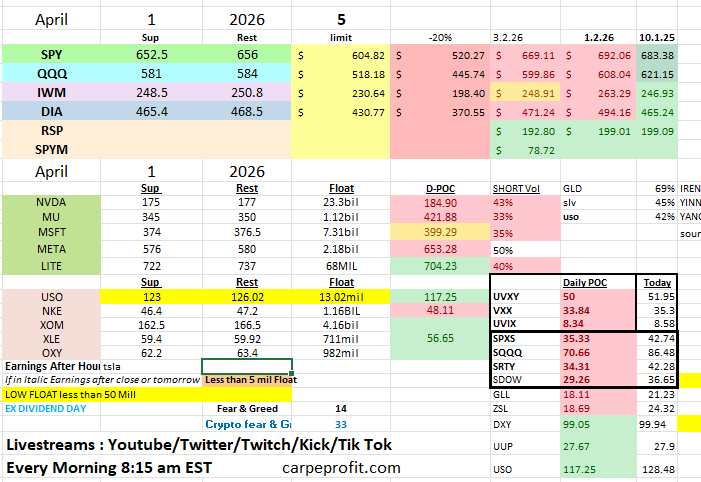The height and width of the screenshot is (482, 701).
Task: Select the EX DIVIDEND DAY cell
Action: [51, 409]
